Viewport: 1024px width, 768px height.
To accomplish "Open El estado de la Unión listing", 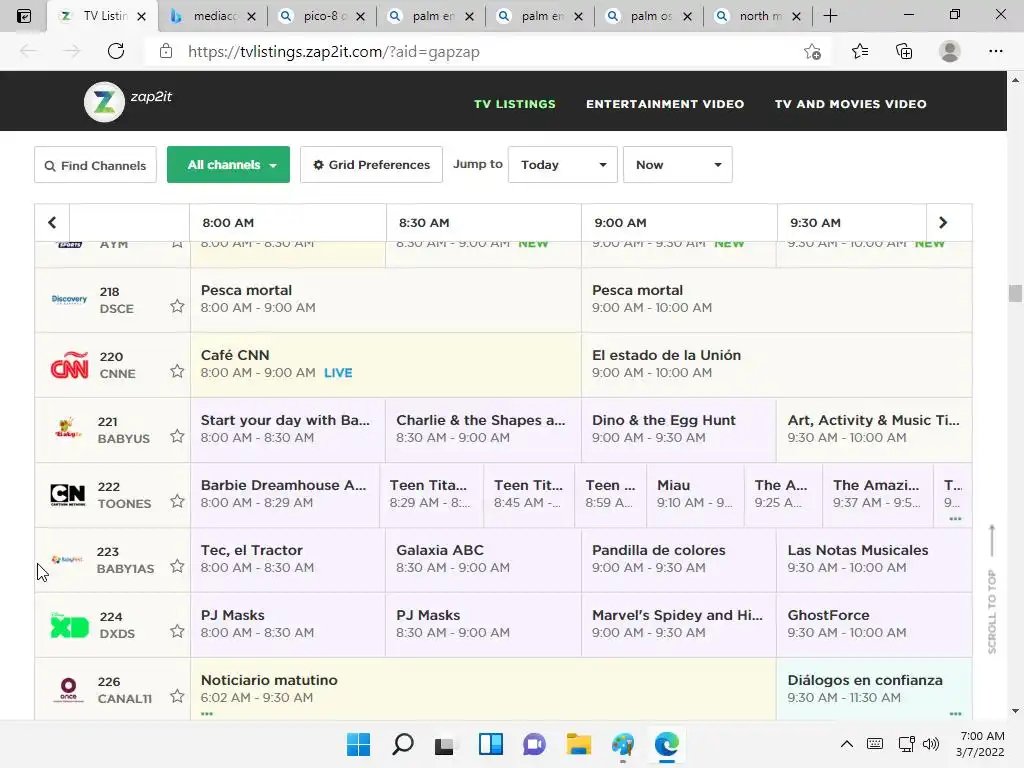I will pos(776,364).
